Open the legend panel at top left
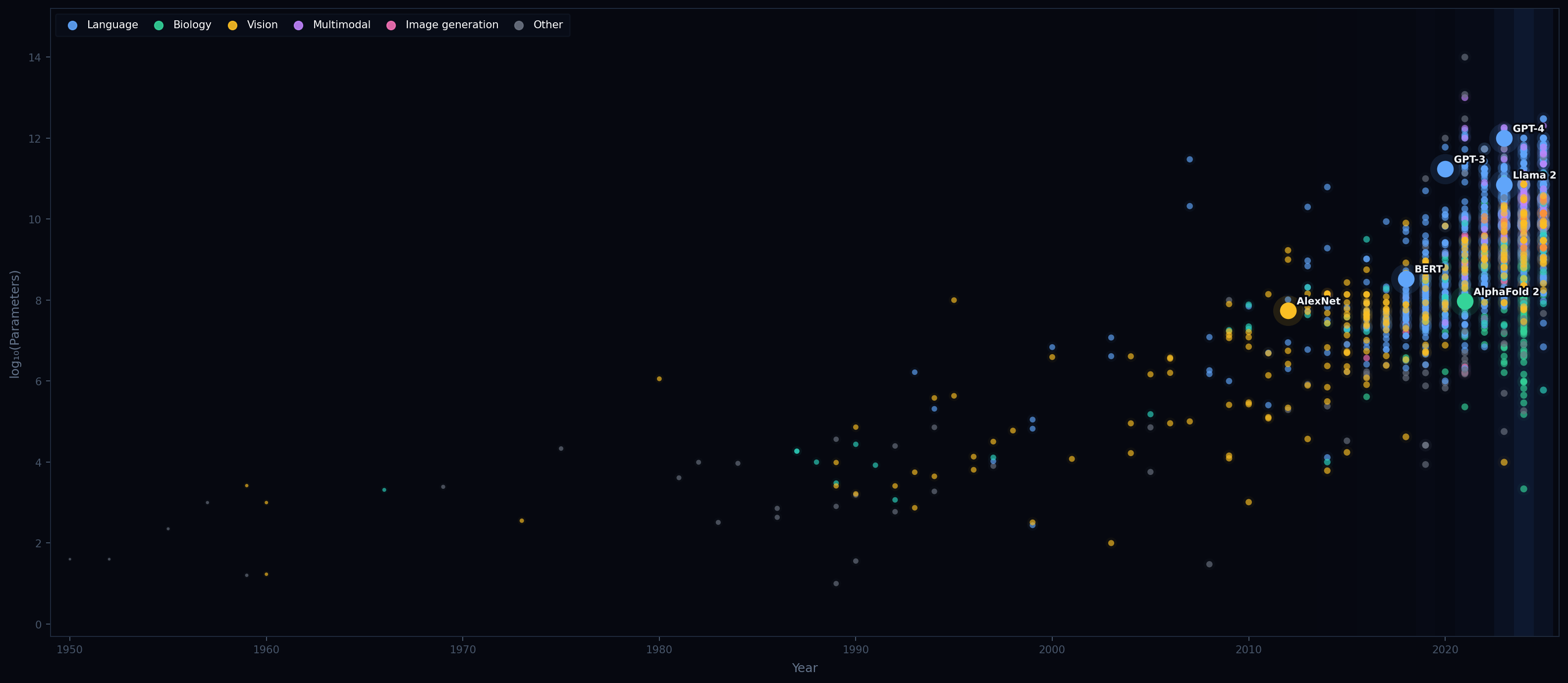 pos(312,25)
